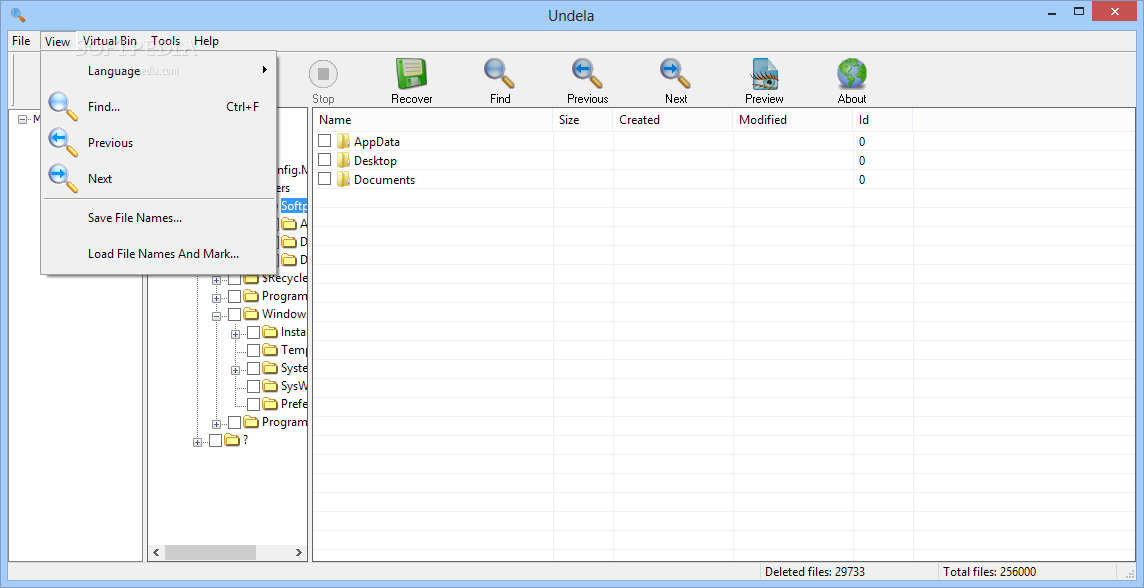Tick the SysW folder checkbox in tree
The image size is (1144, 588).
253,386
